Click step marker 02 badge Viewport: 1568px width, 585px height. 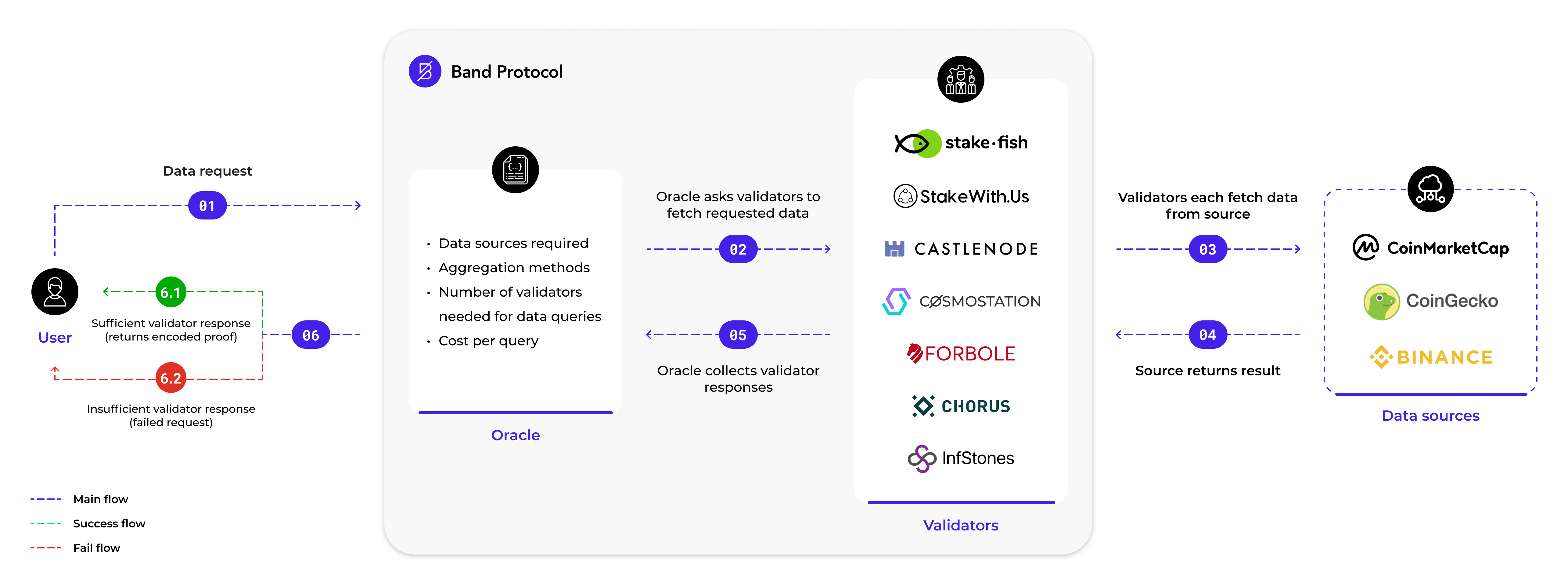738,249
